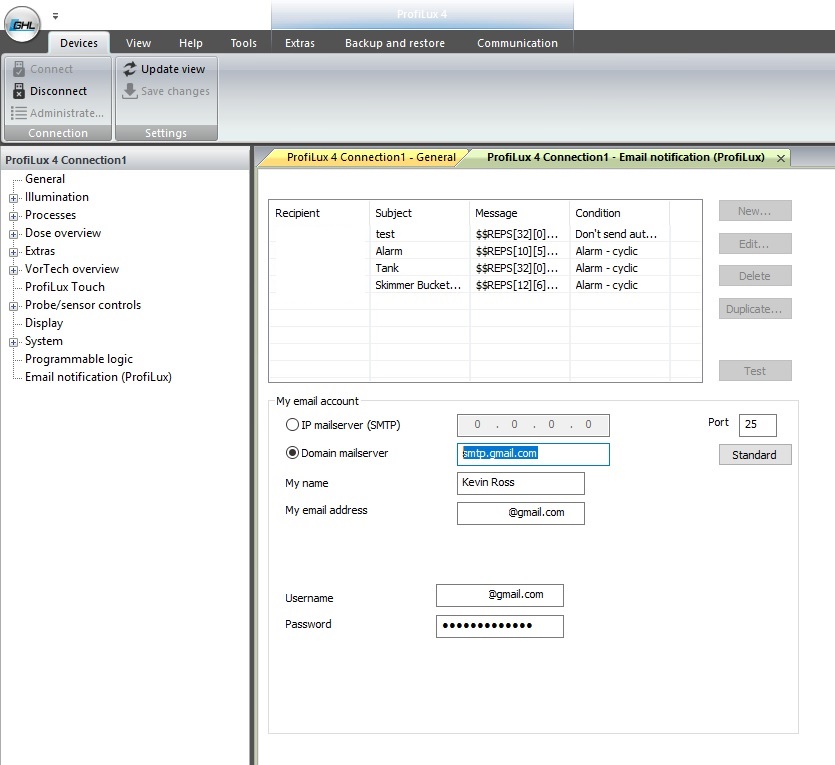Click the Subject column header
Viewport: 835px width, 765px height.
[x=419, y=213]
